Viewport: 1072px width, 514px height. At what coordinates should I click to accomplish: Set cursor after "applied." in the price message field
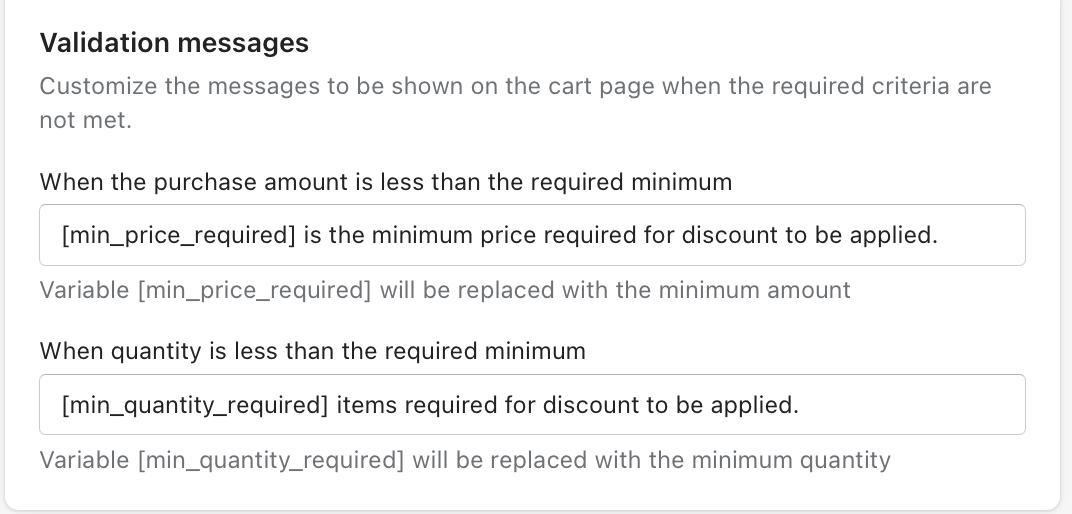click(x=940, y=236)
